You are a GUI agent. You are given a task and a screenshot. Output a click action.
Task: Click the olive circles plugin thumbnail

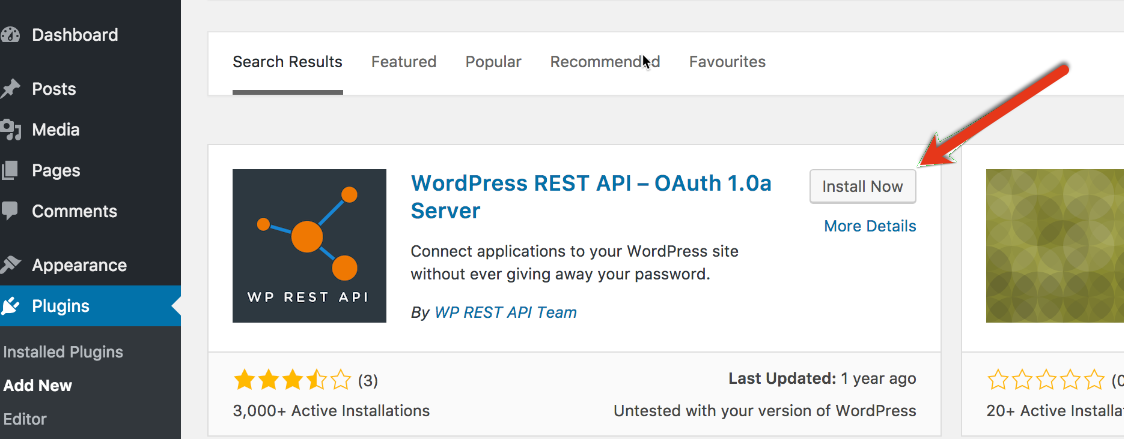[1054, 246]
